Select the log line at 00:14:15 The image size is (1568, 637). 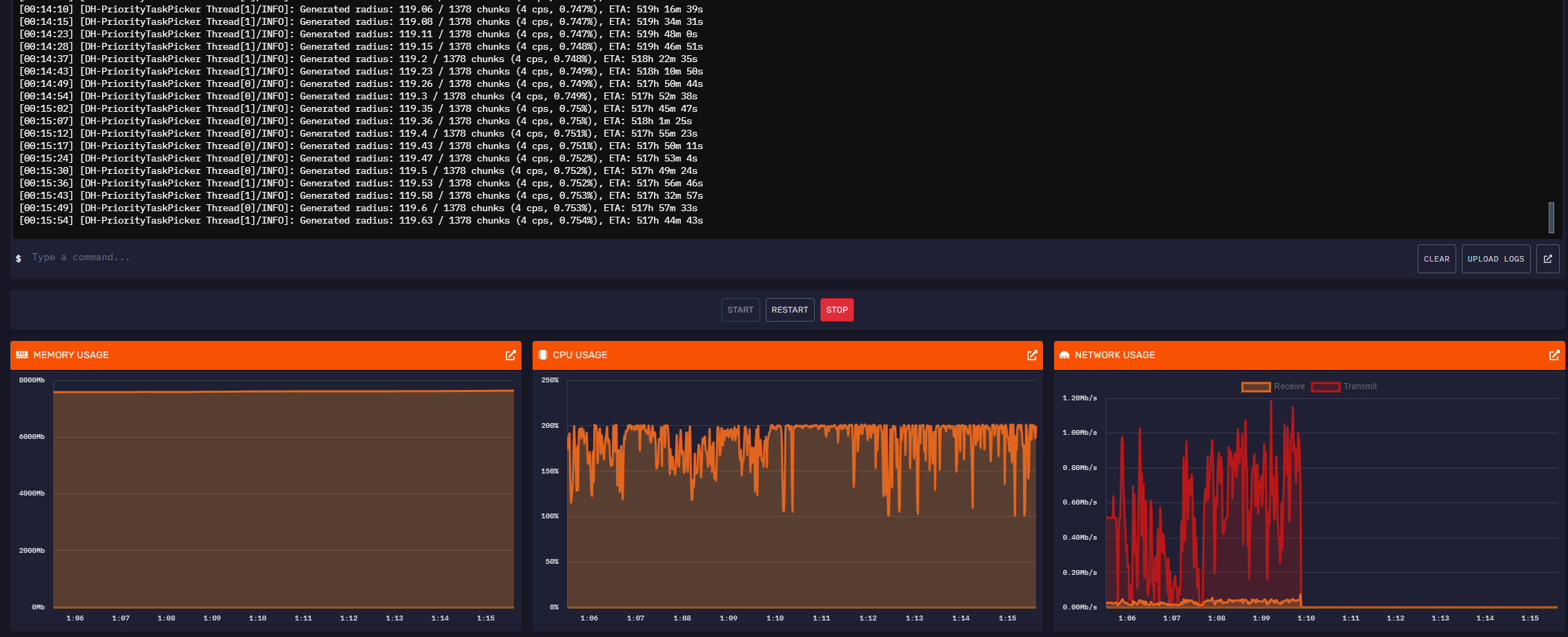point(361,22)
